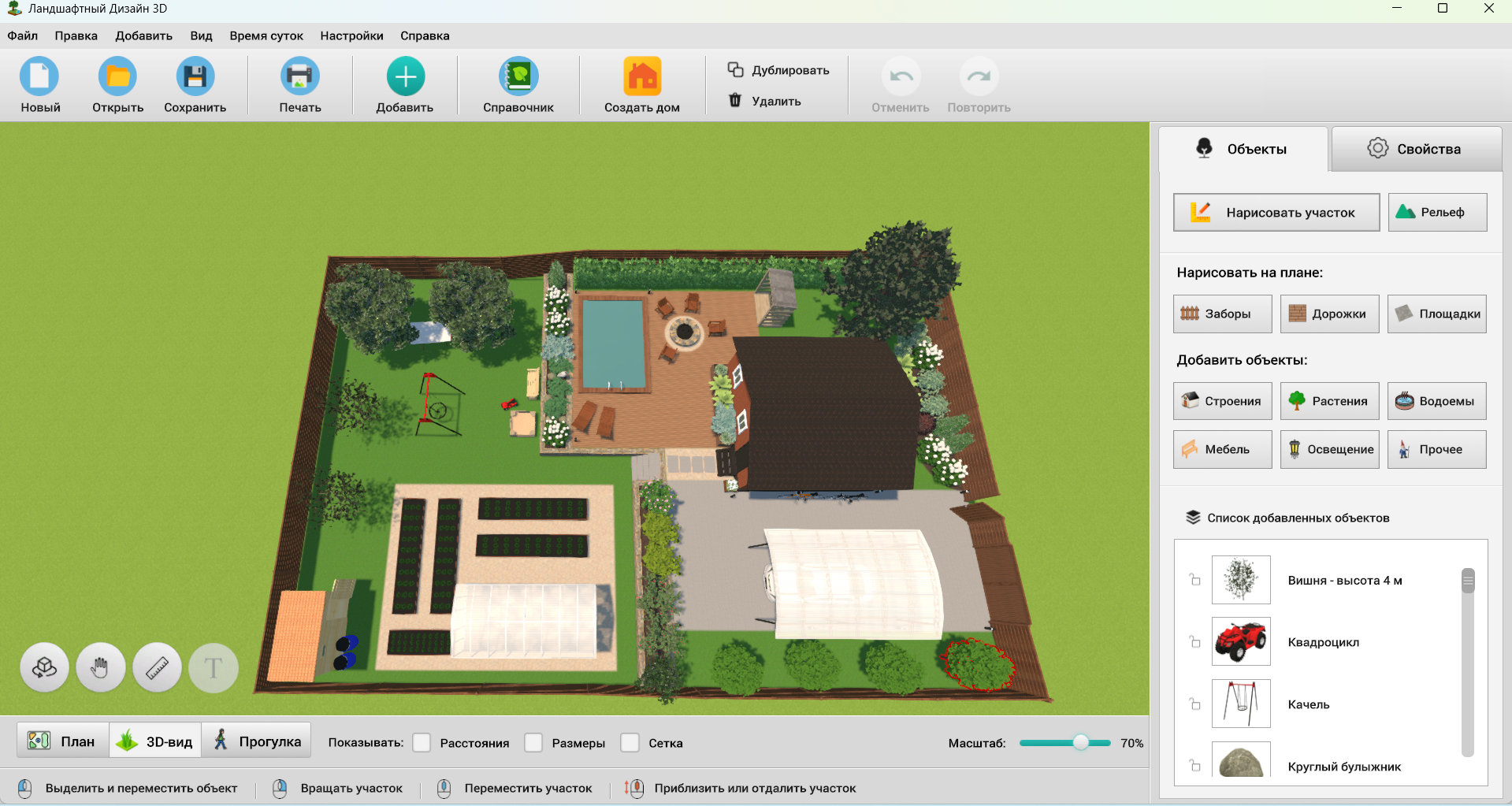Open the Время суток menu

(266, 35)
